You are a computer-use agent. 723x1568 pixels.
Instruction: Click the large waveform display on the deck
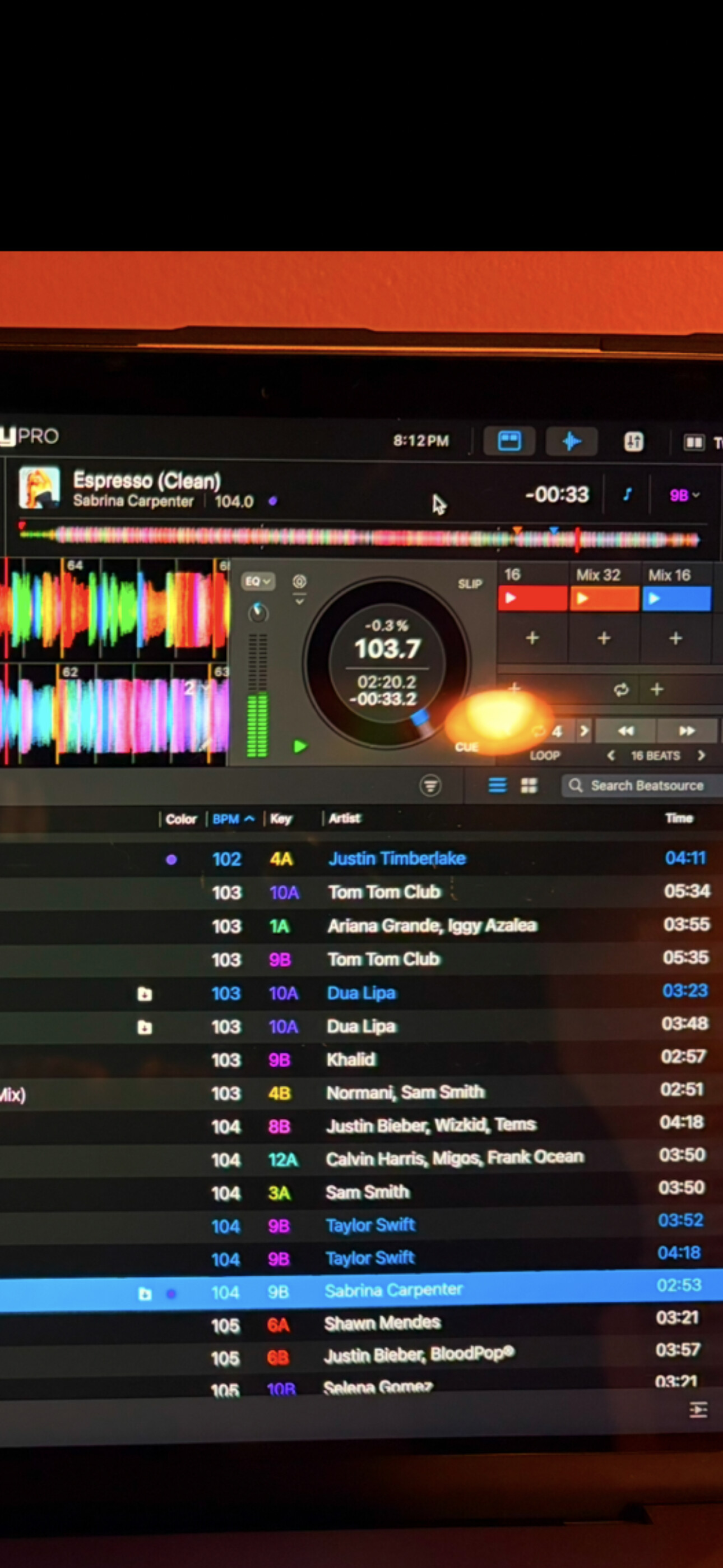pyautogui.click(x=114, y=662)
